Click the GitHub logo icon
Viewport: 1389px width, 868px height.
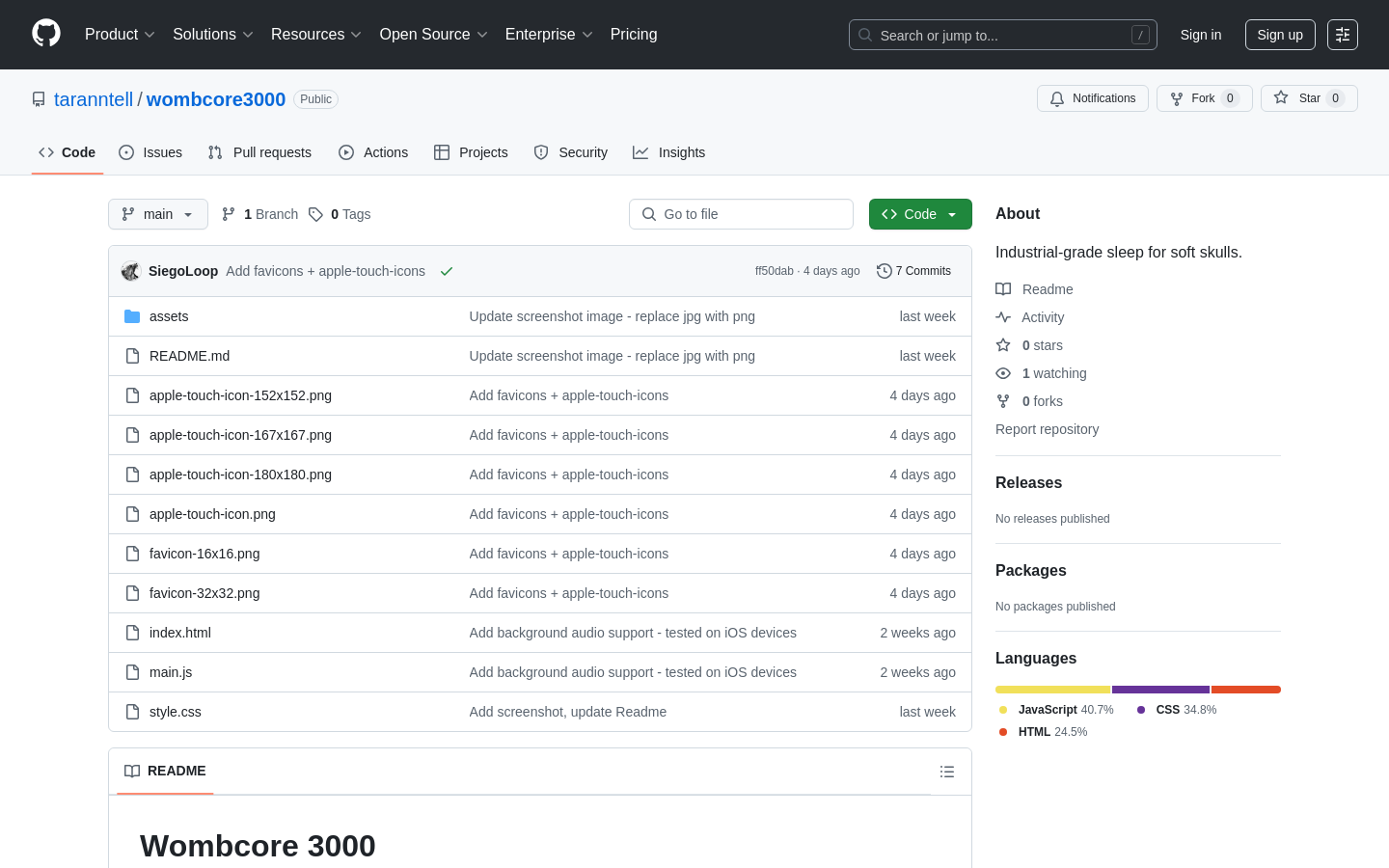pos(46,34)
